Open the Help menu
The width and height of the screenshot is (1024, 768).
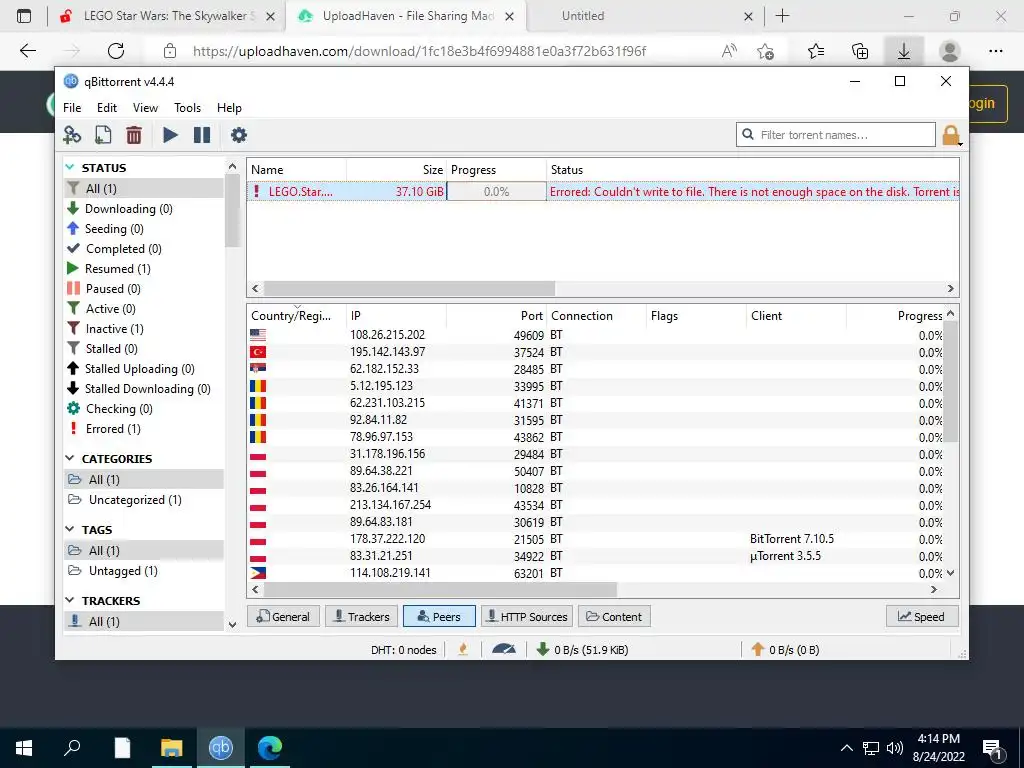tap(229, 108)
